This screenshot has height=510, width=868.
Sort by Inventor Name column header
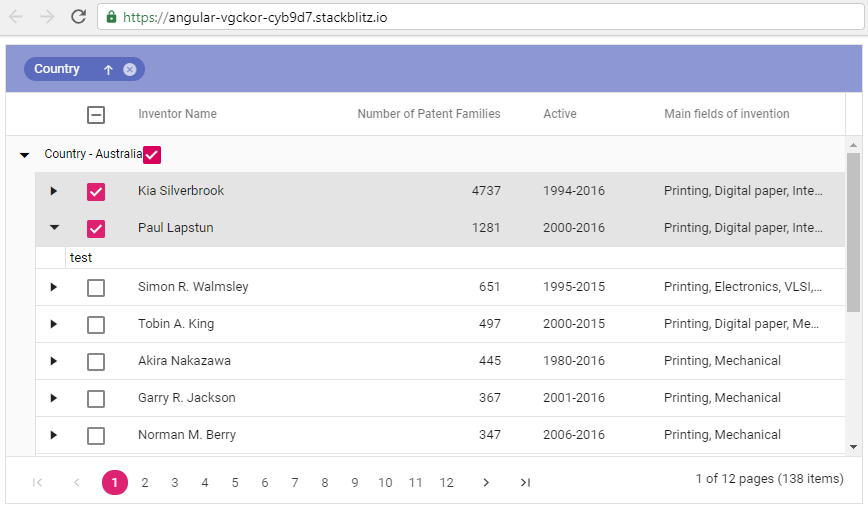tap(177, 114)
